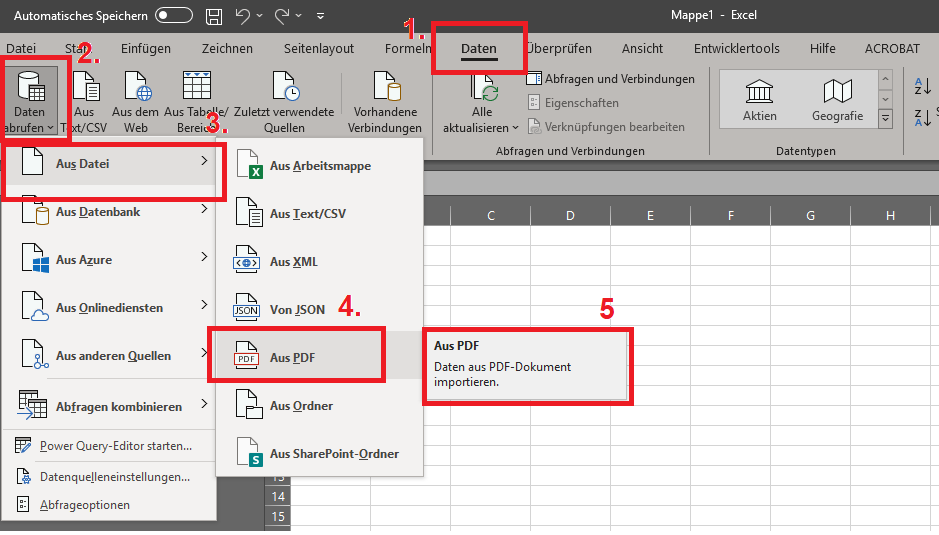
Task: Choose Aus PDF in submenu
Action: 320,358
